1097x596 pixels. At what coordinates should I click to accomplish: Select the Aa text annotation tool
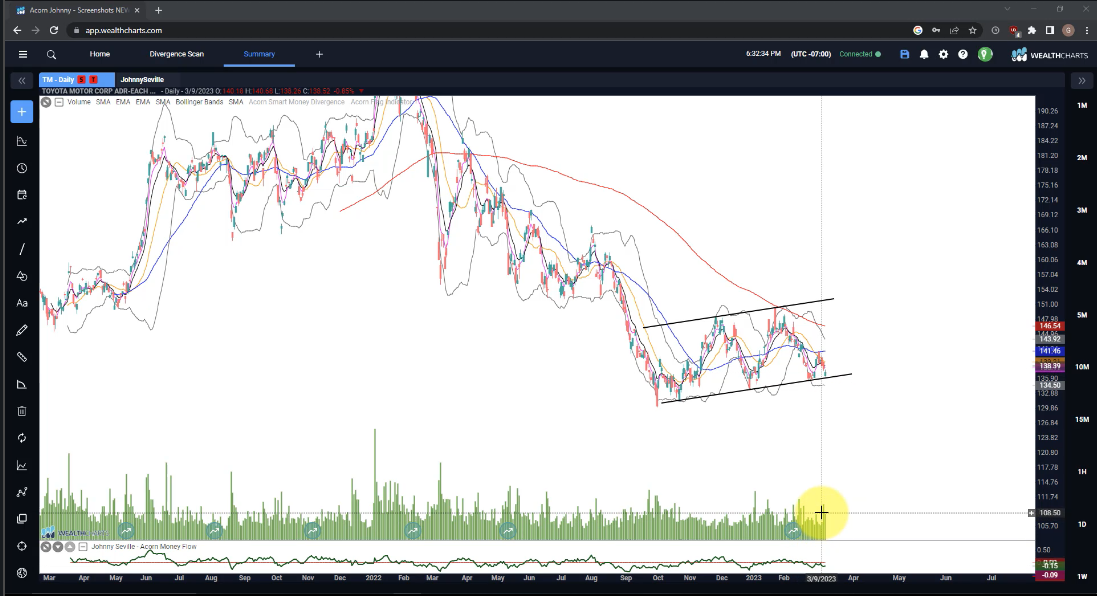click(22, 303)
